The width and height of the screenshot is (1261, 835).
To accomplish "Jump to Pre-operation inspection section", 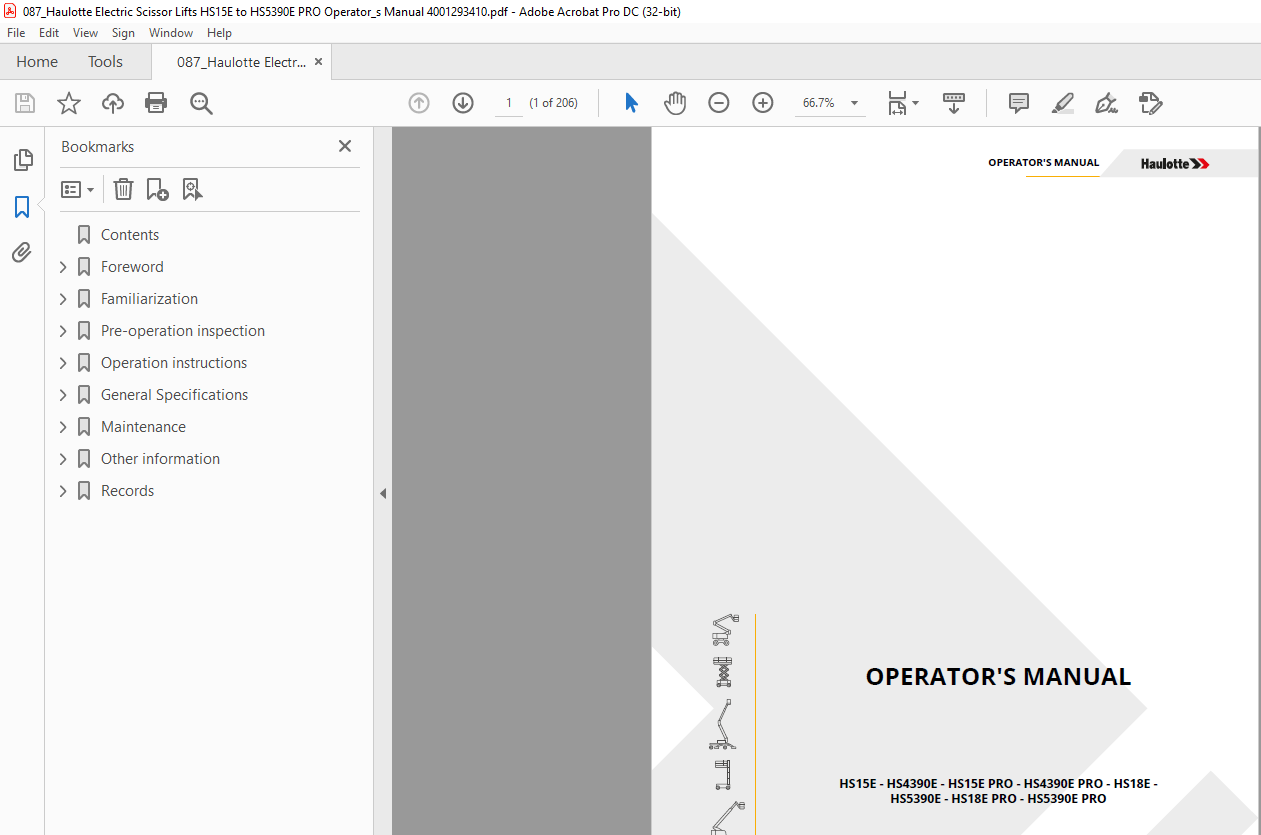I will tap(183, 331).
